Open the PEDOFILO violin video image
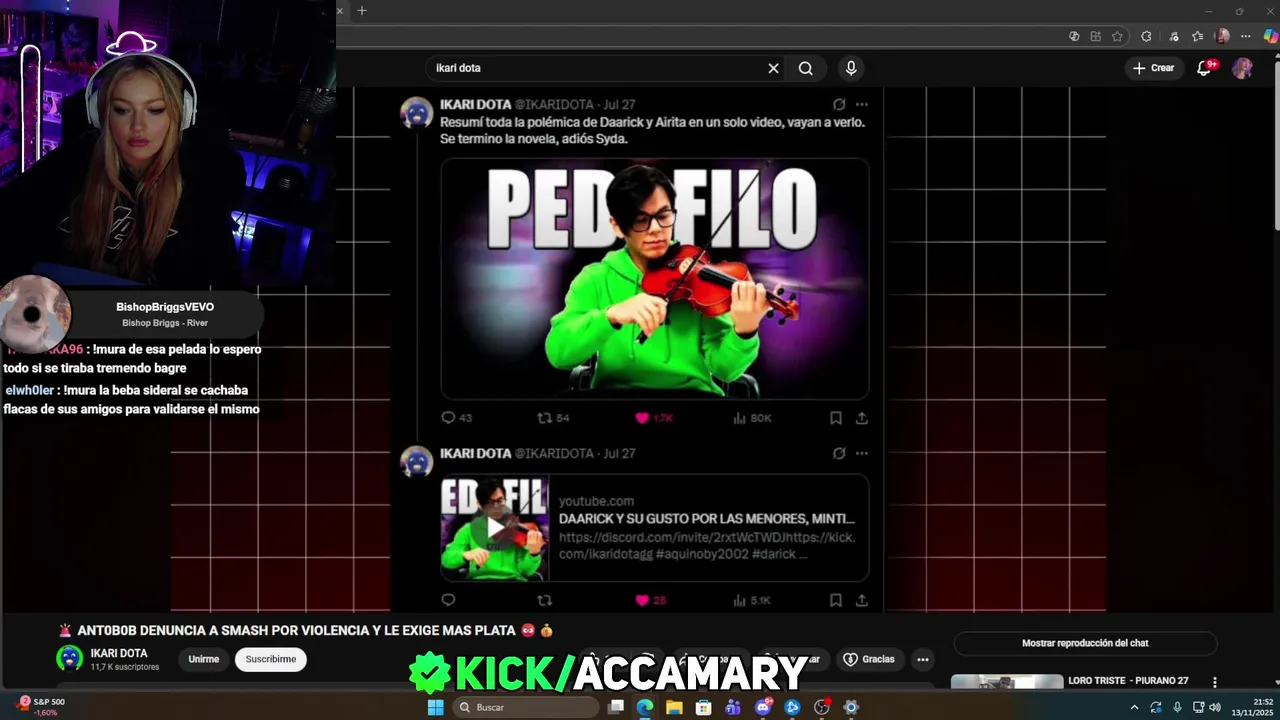Screen dimensions: 1280x720 (654, 278)
